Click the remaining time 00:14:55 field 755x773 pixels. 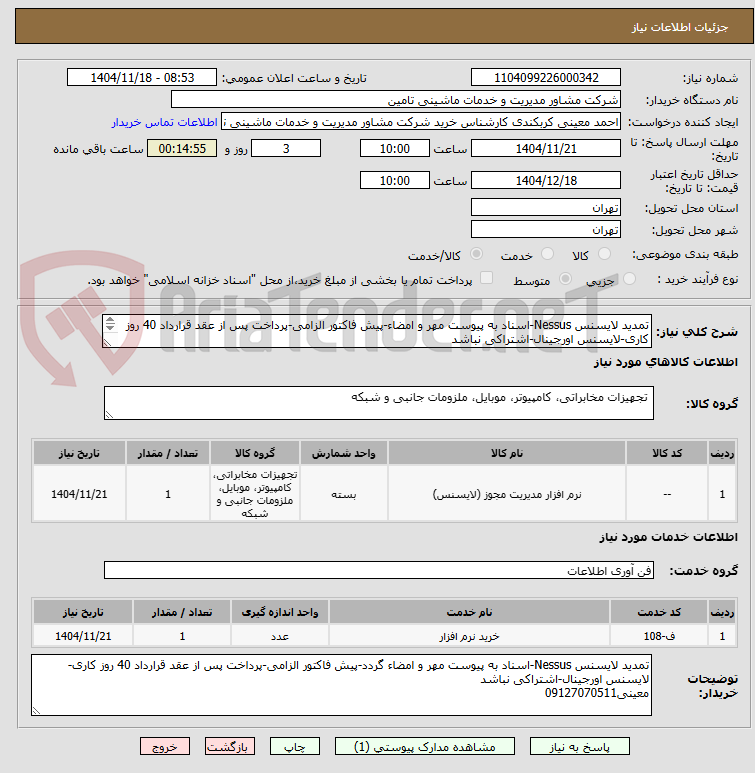pos(182,148)
